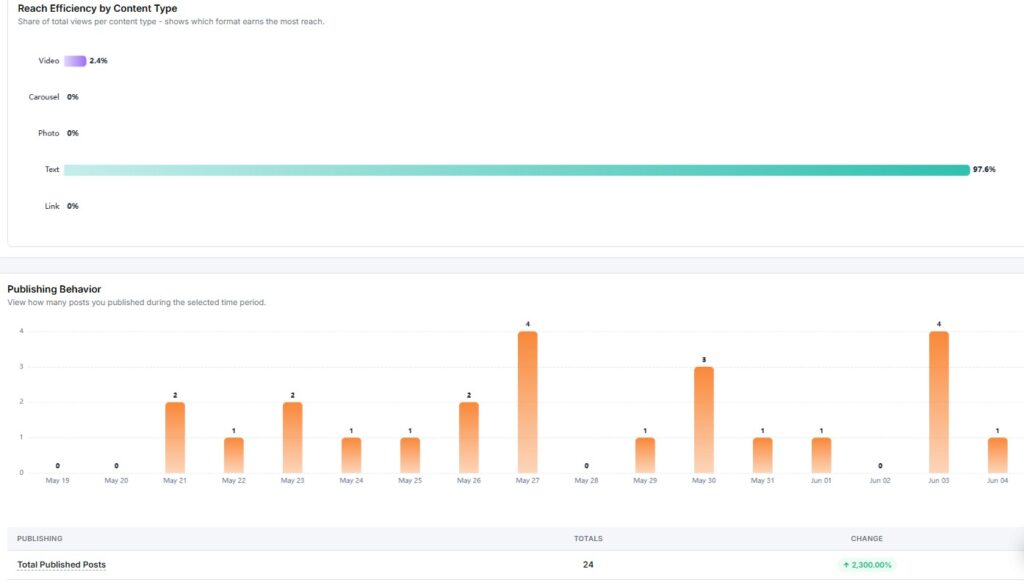Click the May 23 orange bar

click(x=293, y=437)
